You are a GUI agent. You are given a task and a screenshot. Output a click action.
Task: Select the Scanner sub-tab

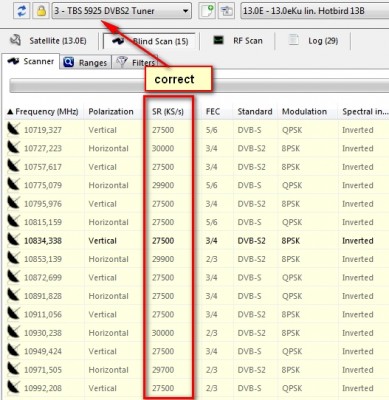coord(31,61)
